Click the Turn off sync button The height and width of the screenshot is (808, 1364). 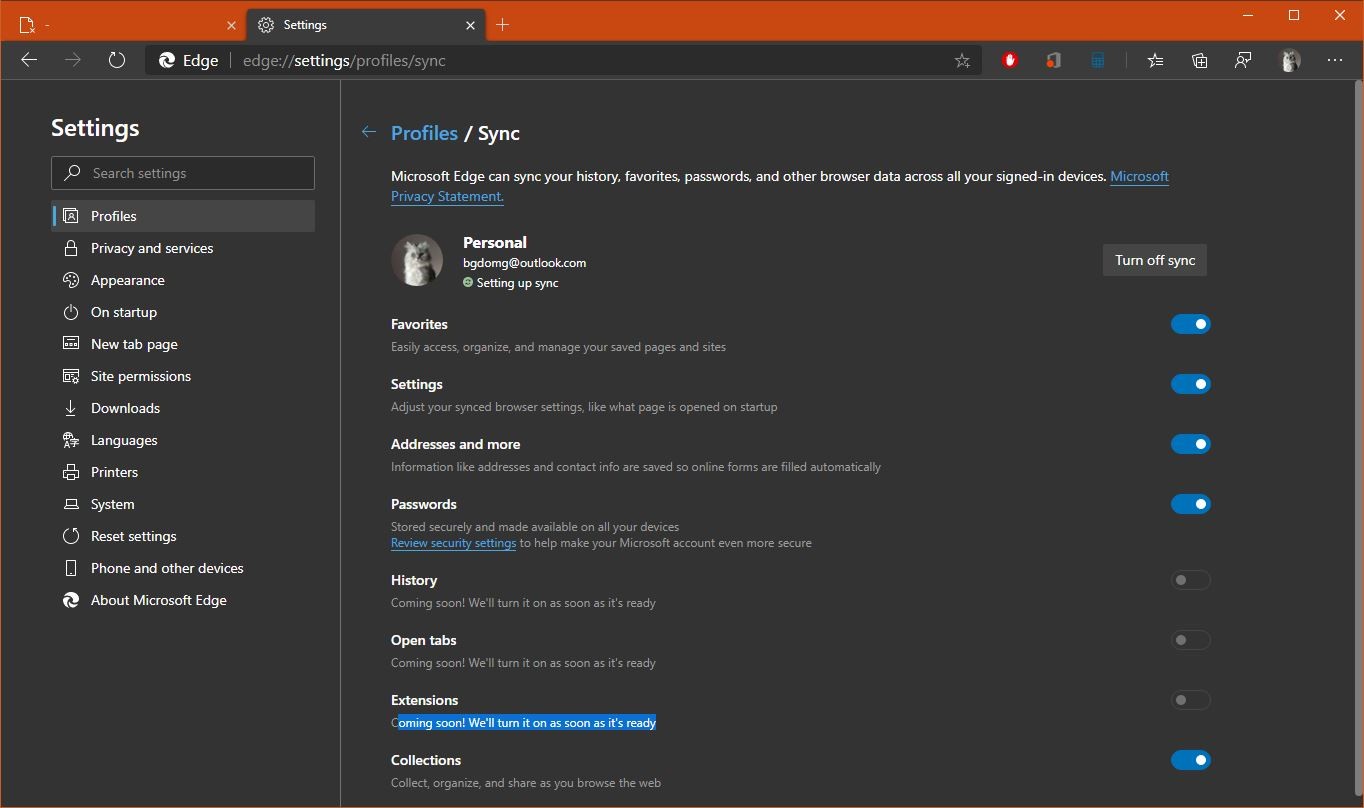pos(1155,260)
